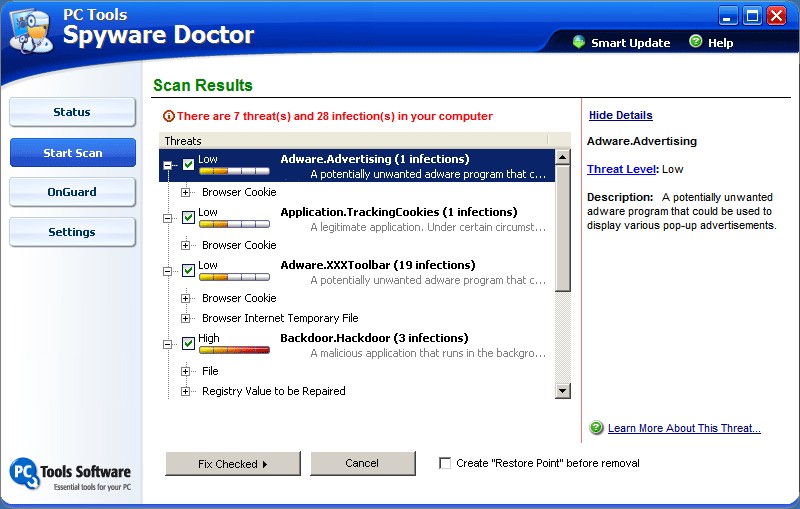Click the Smart Update globe icon
The height and width of the screenshot is (509, 800).
[579, 42]
